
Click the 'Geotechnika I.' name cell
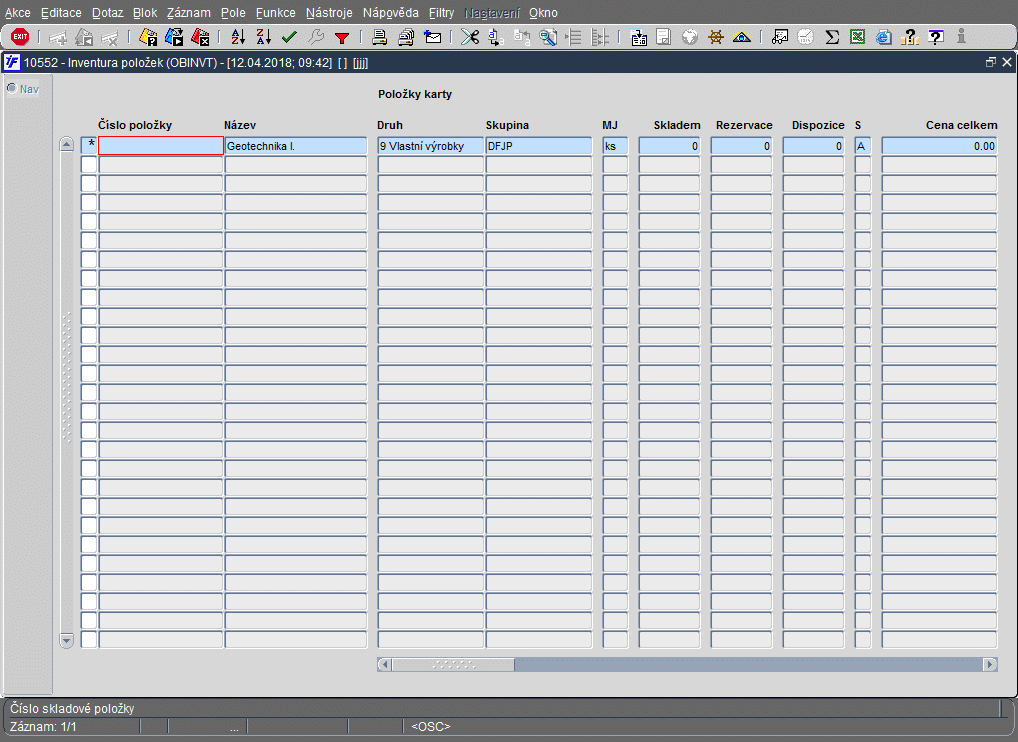[296, 146]
